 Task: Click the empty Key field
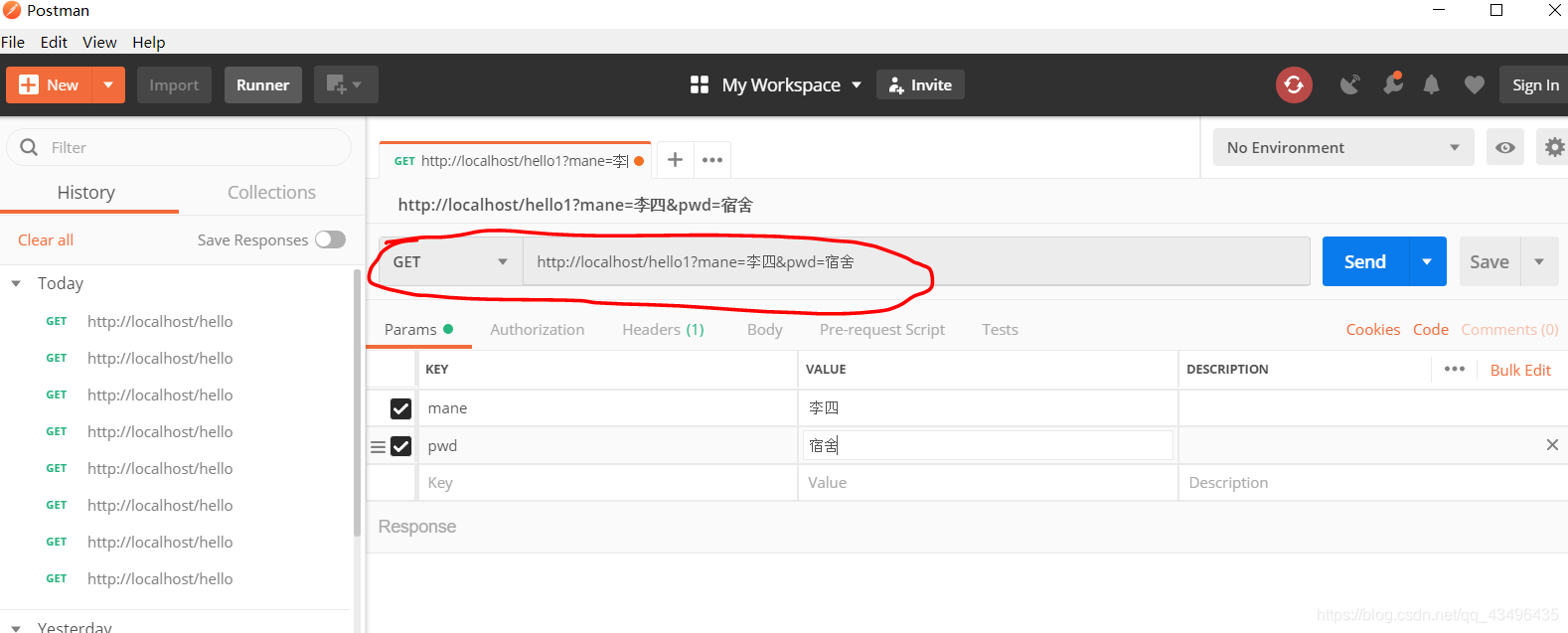tap(606, 483)
